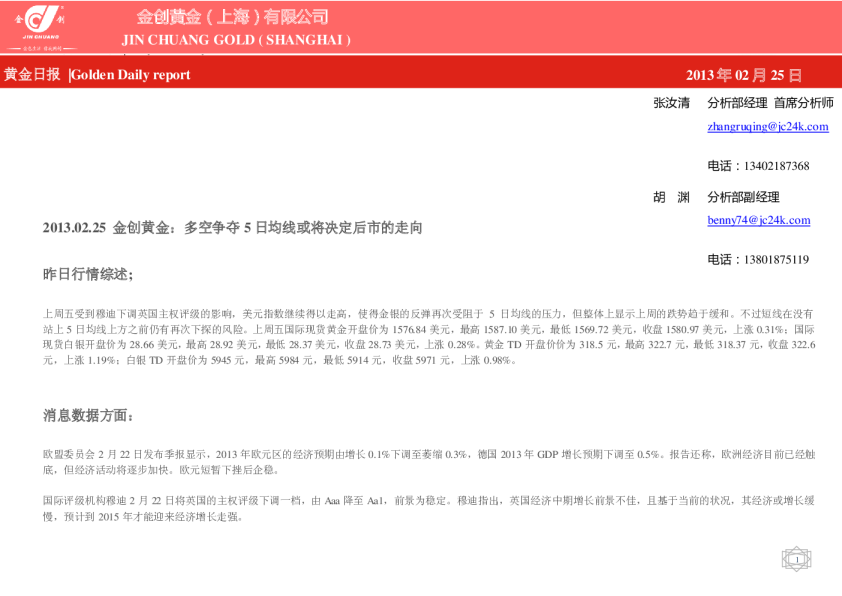
Task: Open the benny74@jc24k.com email link
Action: 758,220
